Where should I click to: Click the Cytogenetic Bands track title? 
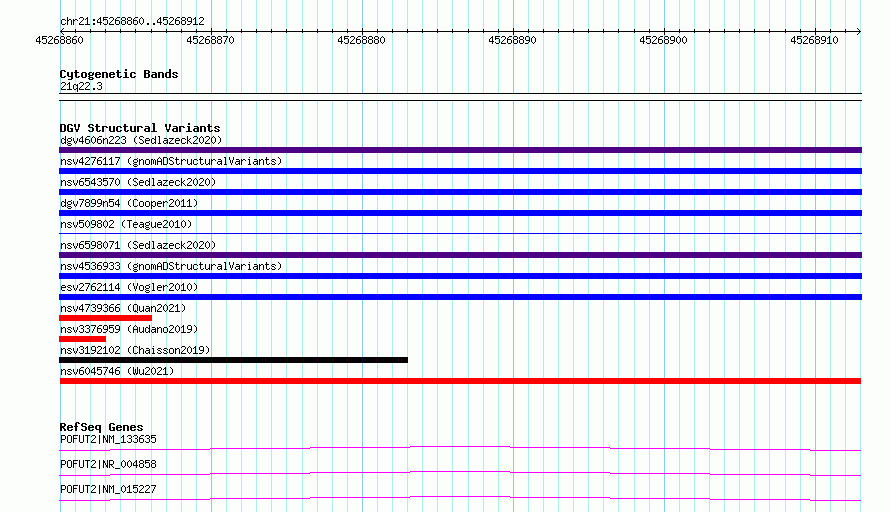point(119,74)
